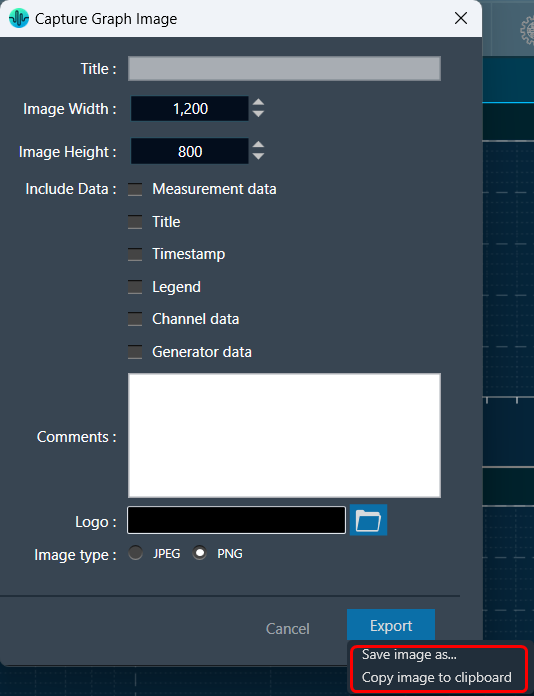Choose Copy image to clipboard

438,677
